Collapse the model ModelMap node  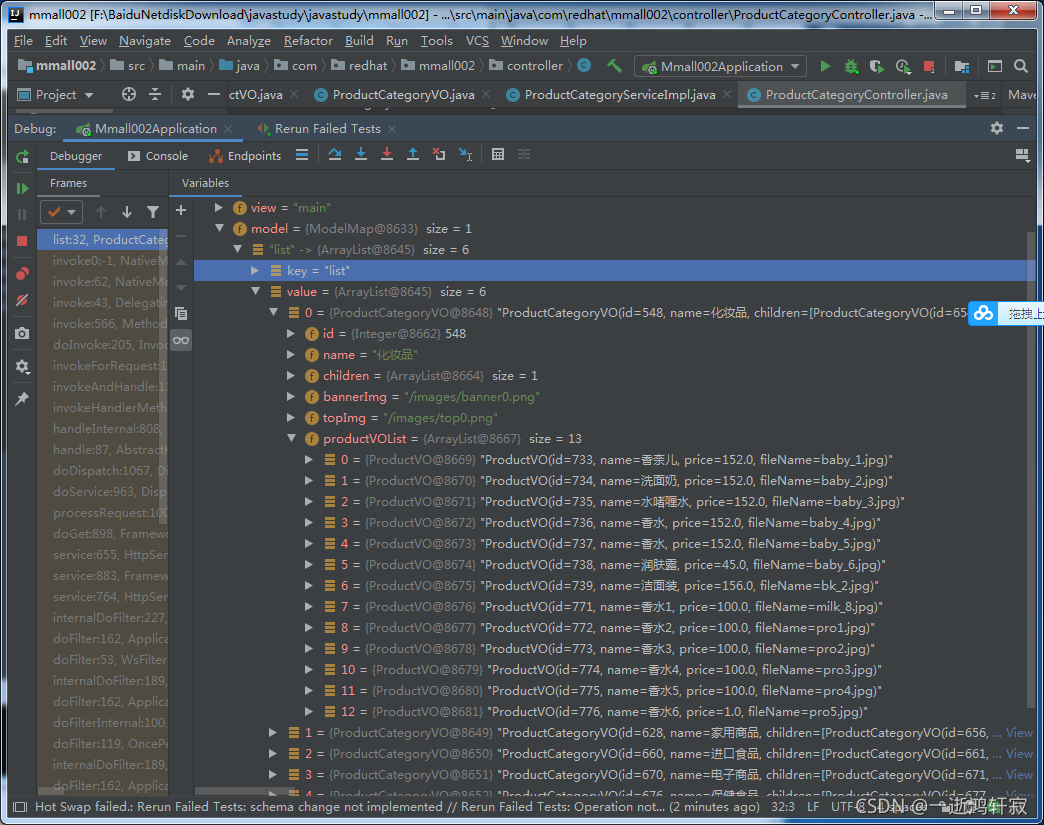[219, 228]
